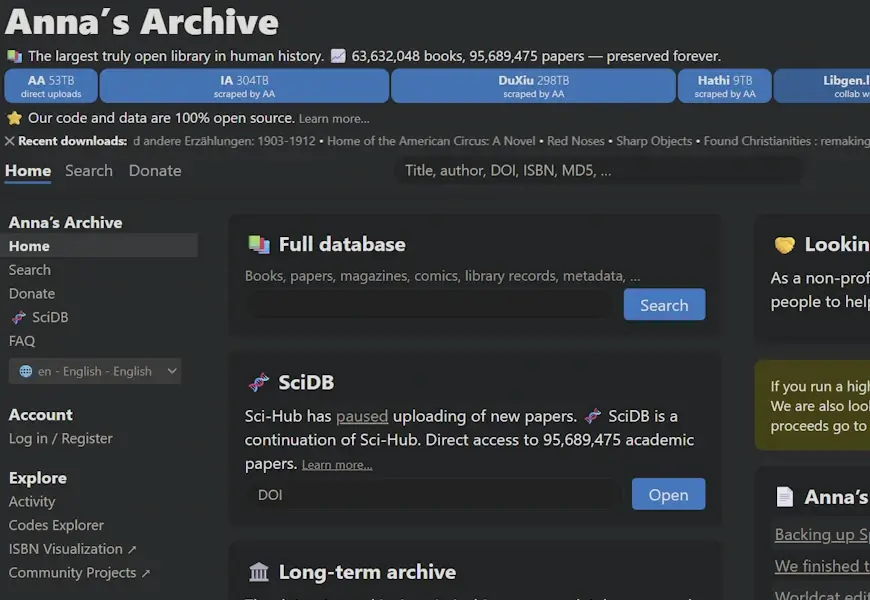Click the globe icon in language selector
The width and height of the screenshot is (870, 600).
pos(26,371)
